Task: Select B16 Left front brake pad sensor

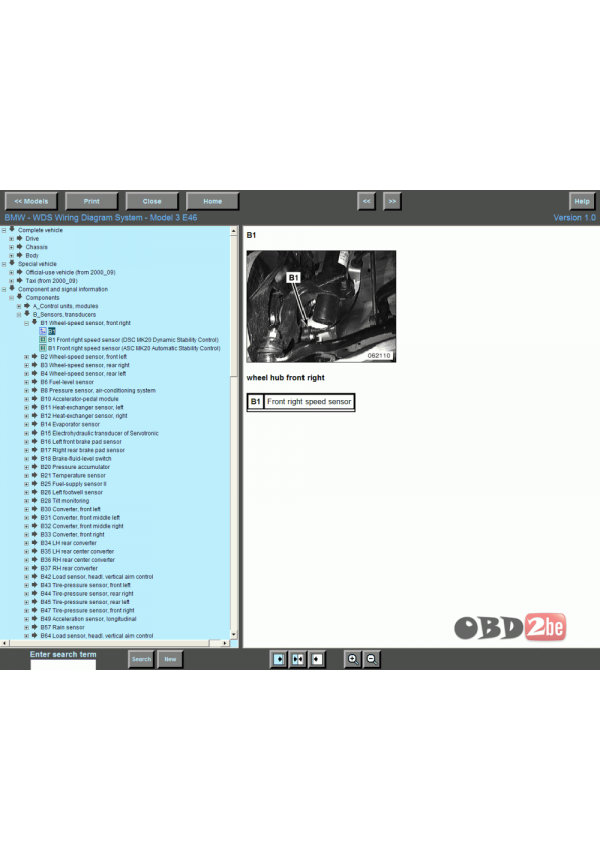Action: (81, 442)
